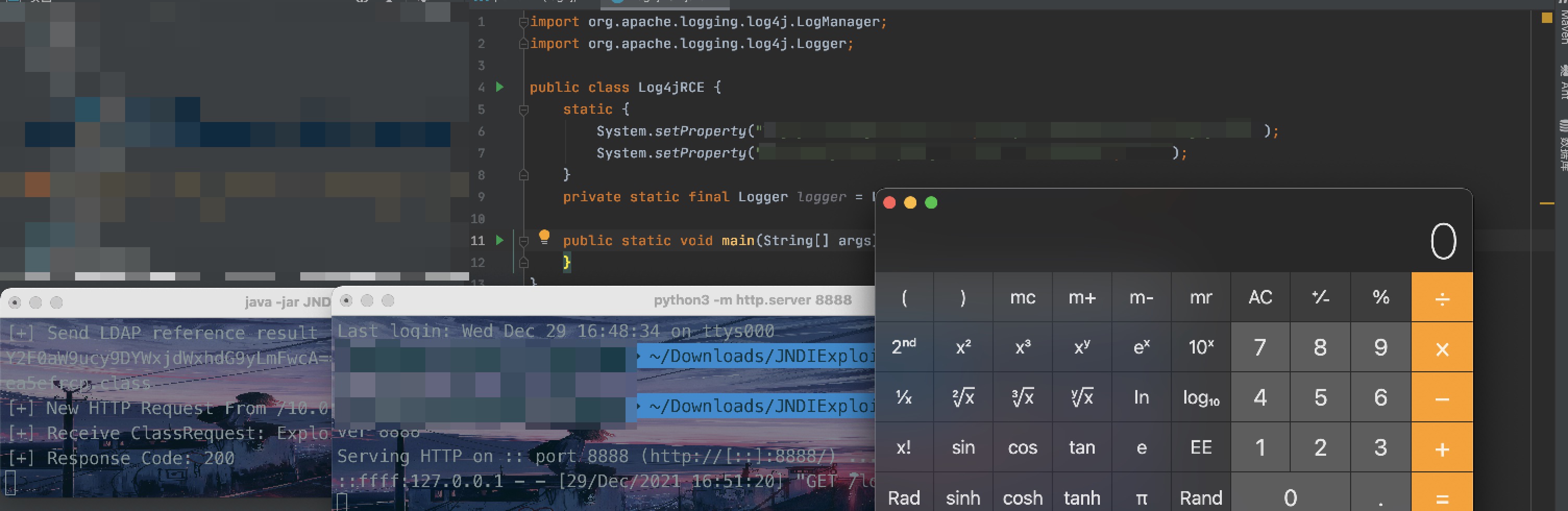Click 'Serving HTTP on' line in python terminal
1568x511 pixels.
click(x=605, y=456)
